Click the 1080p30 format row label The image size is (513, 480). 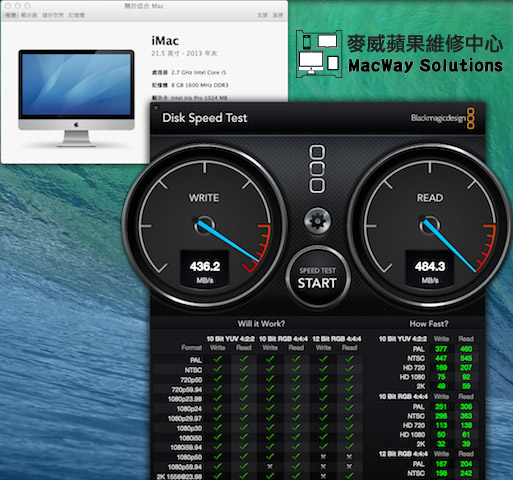click(x=189, y=428)
